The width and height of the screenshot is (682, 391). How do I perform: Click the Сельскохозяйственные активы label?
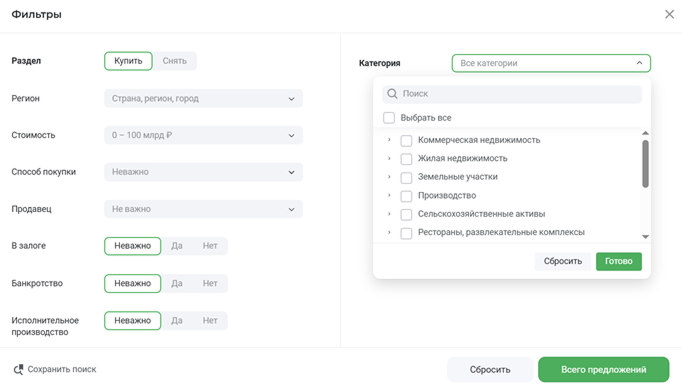[481, 214]
